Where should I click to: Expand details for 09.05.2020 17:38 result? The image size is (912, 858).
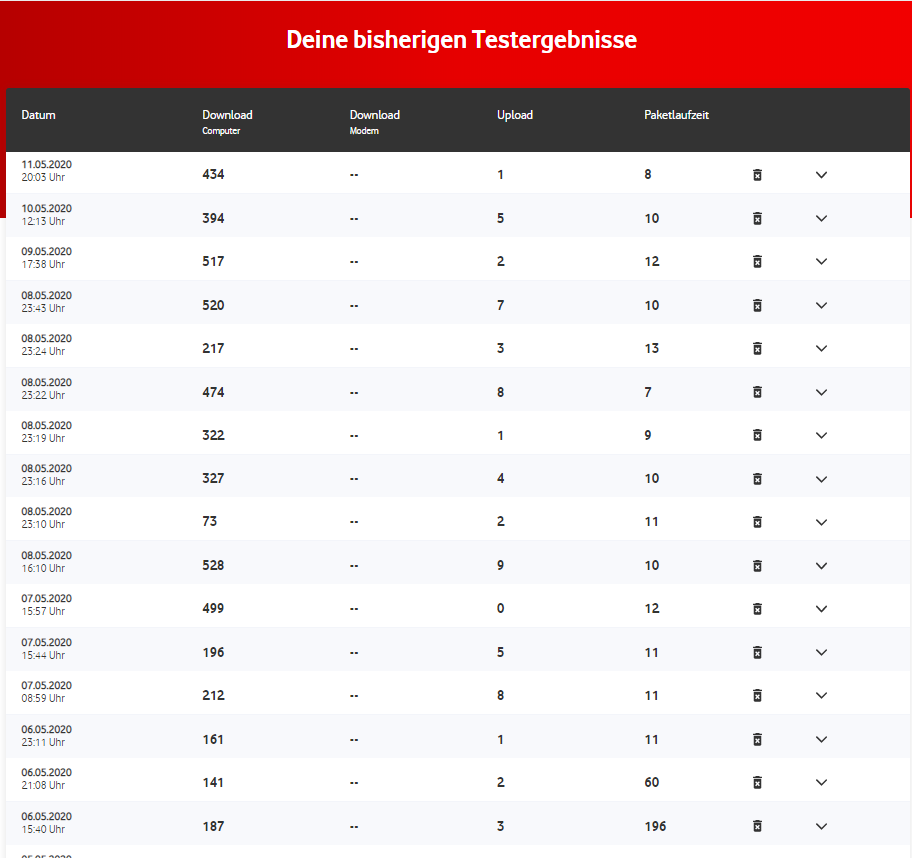[x=821, y=262]
